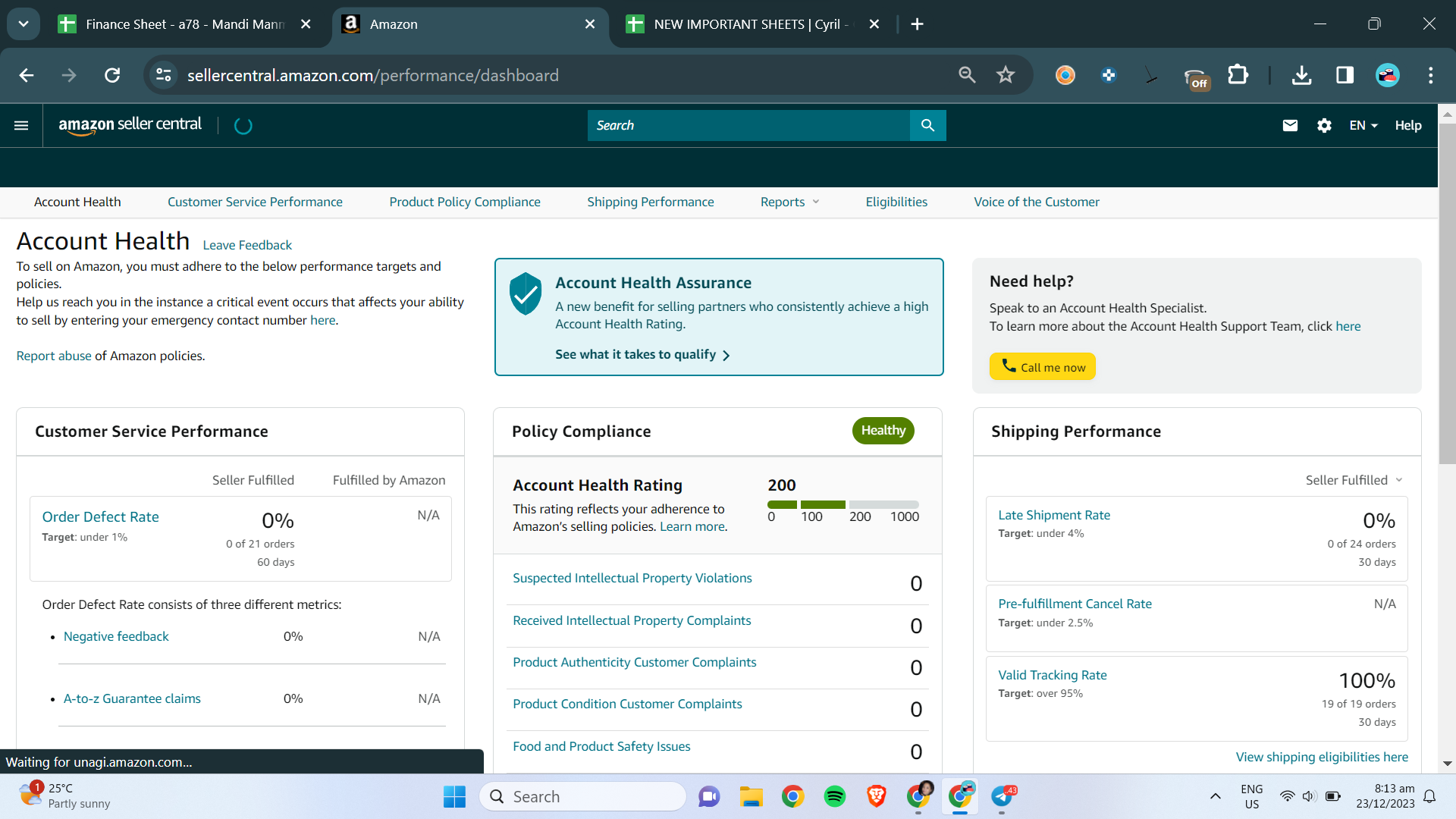Click the orange circular extension icon

[x=1065, y=75]
